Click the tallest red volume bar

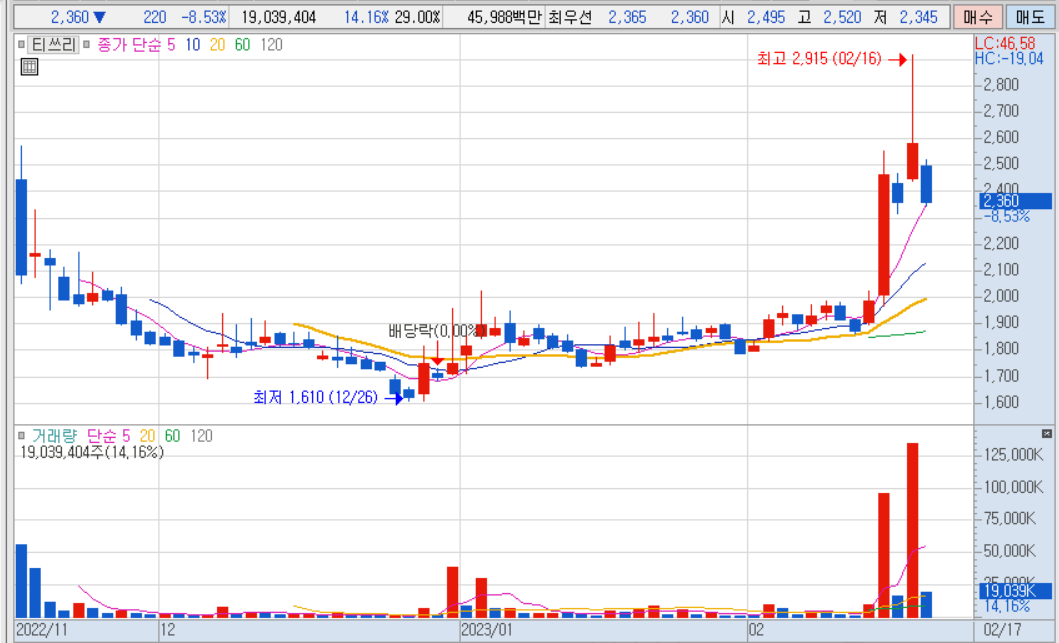pos(912,530)
